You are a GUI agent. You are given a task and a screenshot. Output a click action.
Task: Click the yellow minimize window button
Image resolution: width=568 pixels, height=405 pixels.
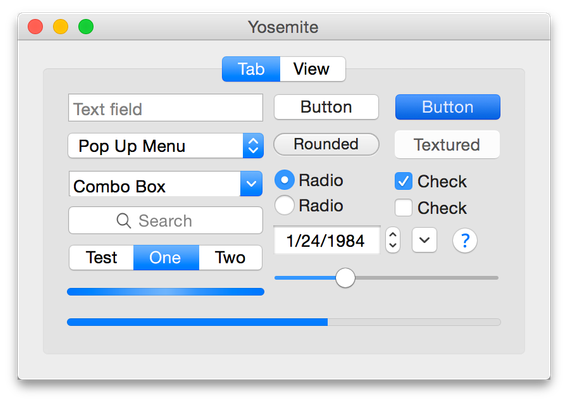coord(60,27)
